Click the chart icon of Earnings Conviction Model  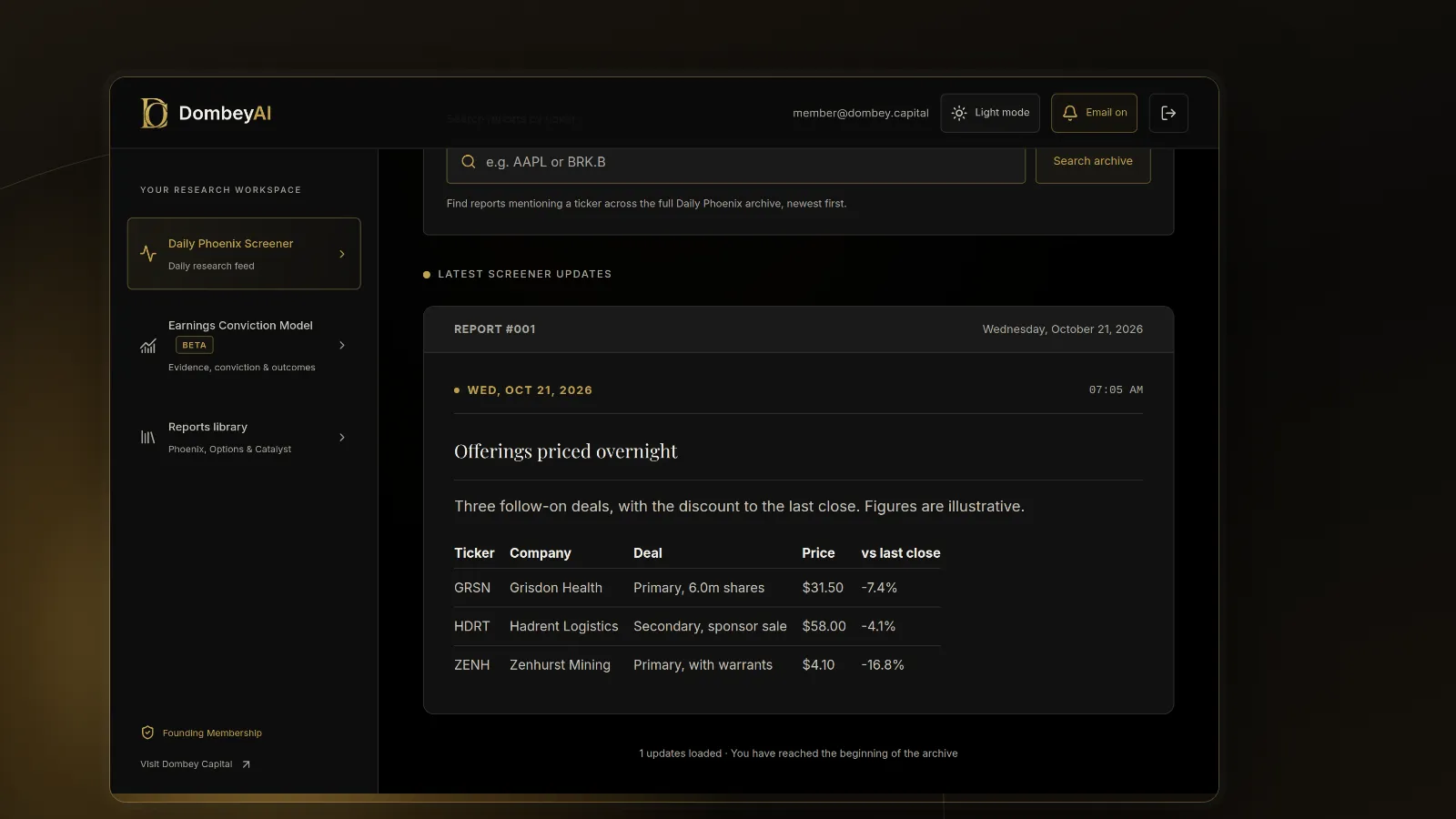pos(148,346)
